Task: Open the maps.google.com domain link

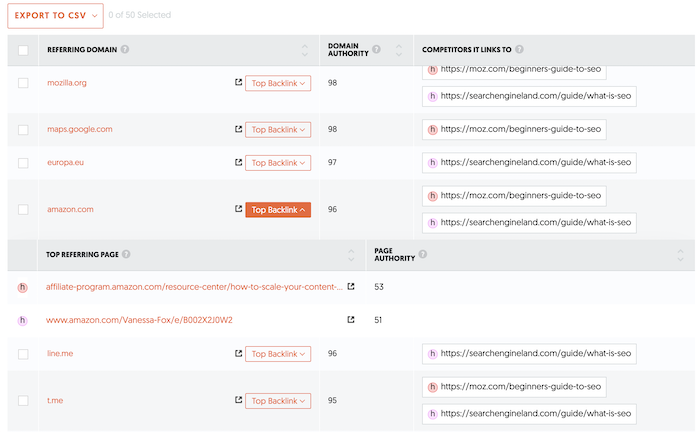Action: 80,129
